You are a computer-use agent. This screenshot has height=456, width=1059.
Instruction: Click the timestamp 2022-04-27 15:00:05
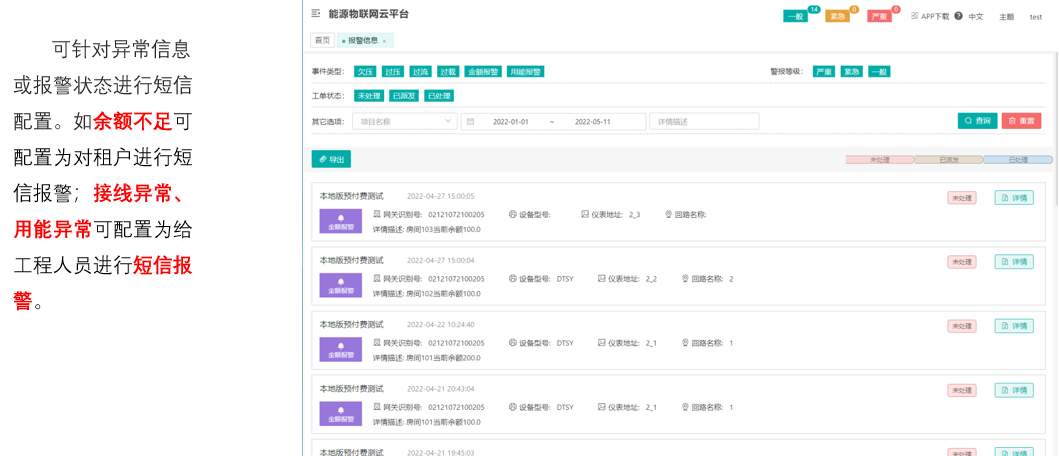click(440, 197)
